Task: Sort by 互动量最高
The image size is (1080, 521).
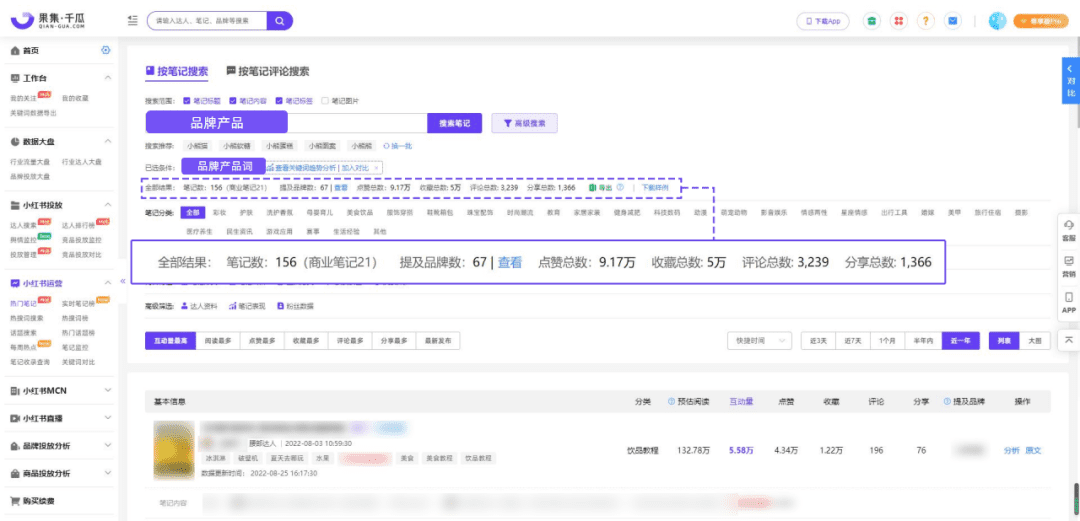Action: point(171,341)
